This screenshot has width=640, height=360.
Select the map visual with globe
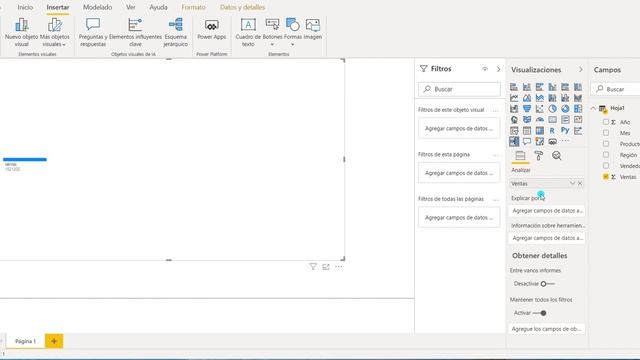point(514,120)
